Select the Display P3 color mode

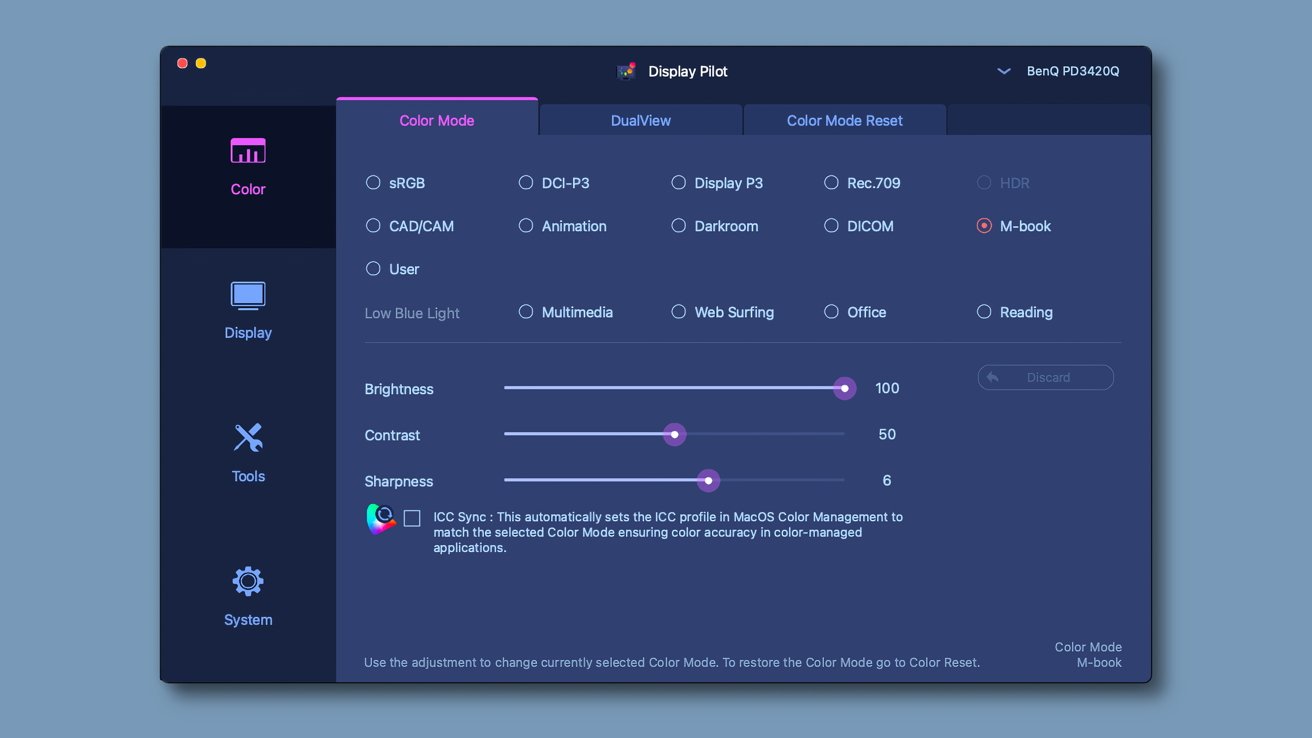click(x=679, y=183)
